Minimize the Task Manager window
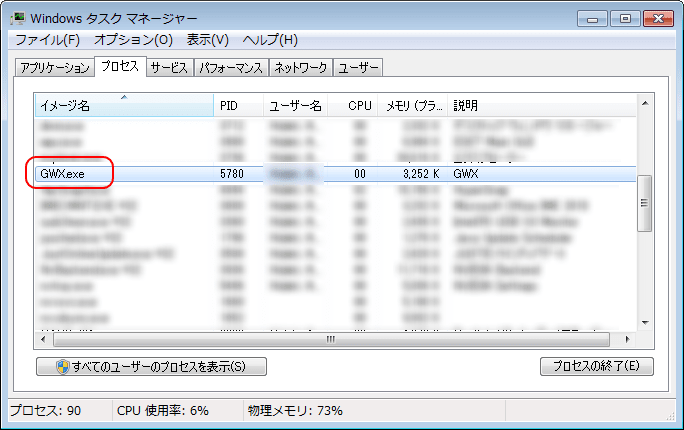Viewport: 684px width, 430px height. 592,19
